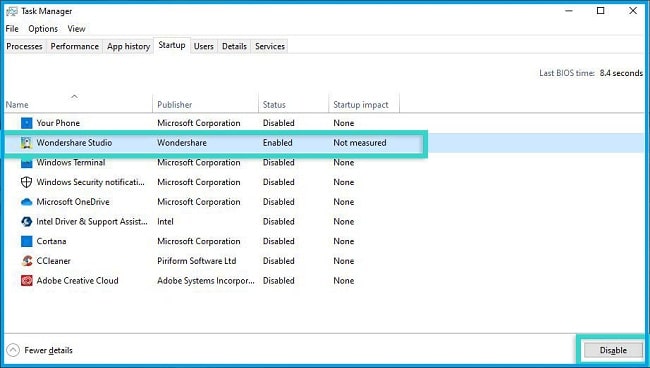Select the Cortana entry name
Image resolution: width=650 pixels, height=368 pixels.
click(51, 241)
